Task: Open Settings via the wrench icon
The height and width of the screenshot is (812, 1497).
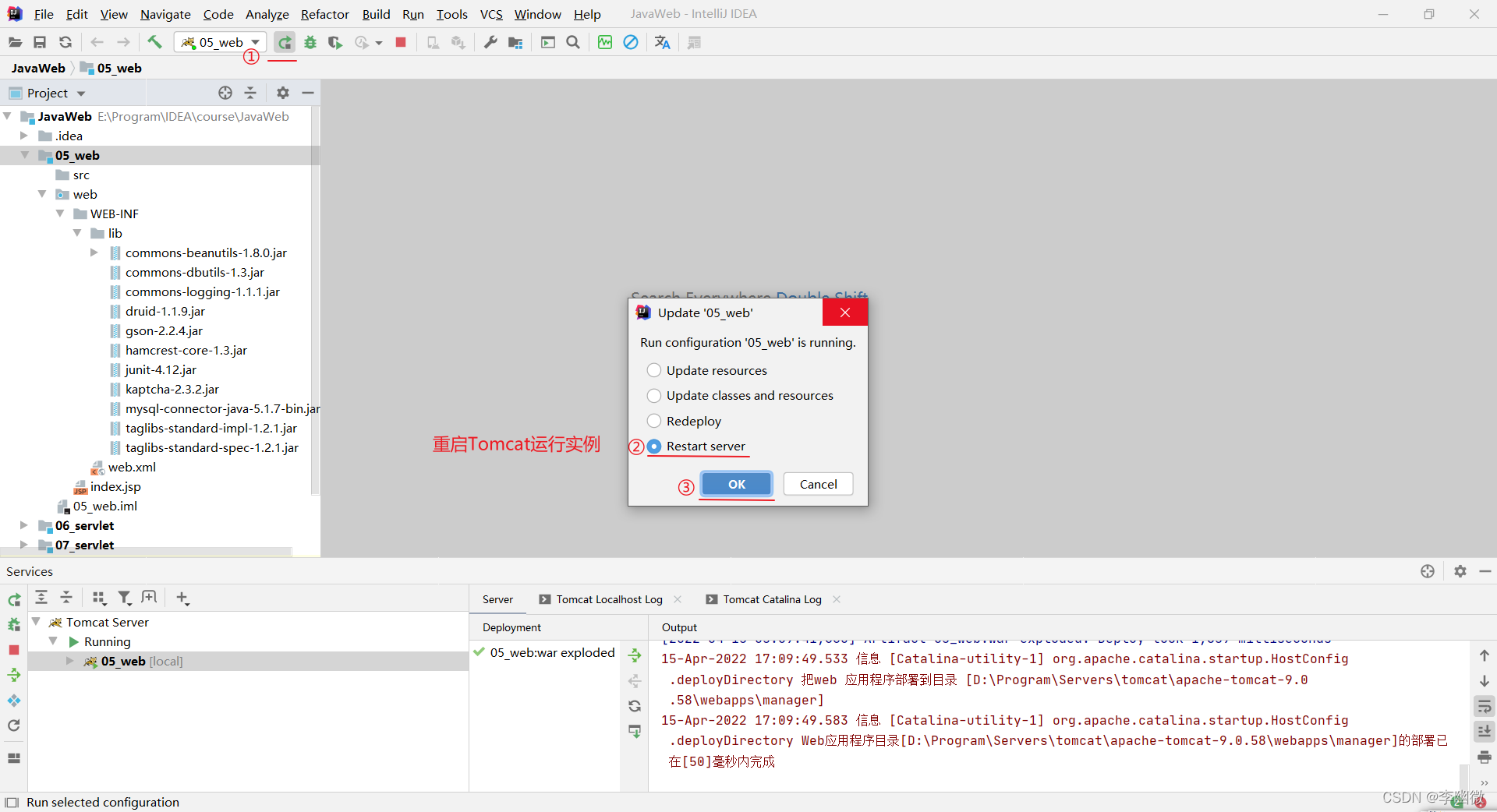Action: pyautogui.click(x=490, y=42)
